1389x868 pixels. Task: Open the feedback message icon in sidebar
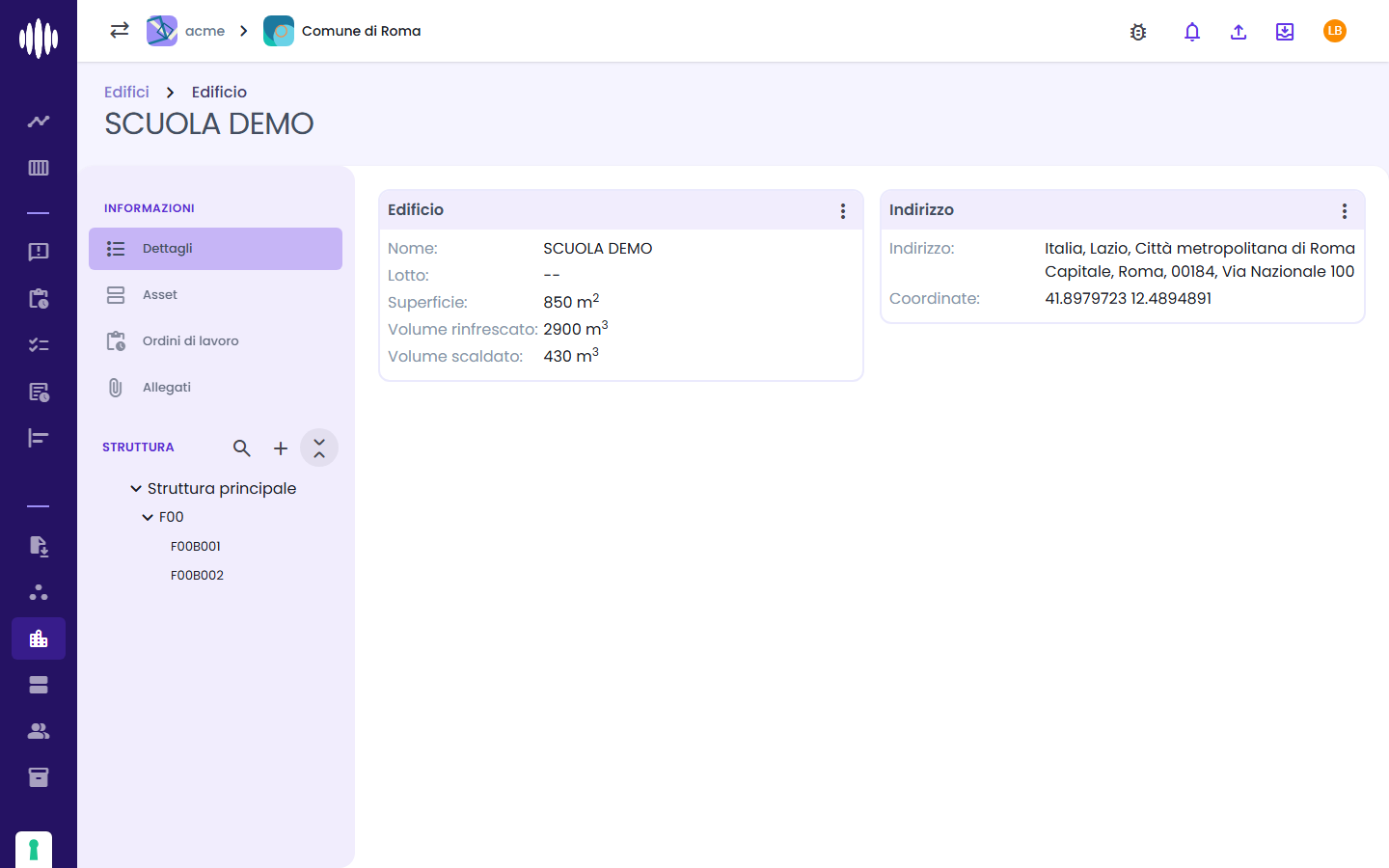tap(39, 252)
